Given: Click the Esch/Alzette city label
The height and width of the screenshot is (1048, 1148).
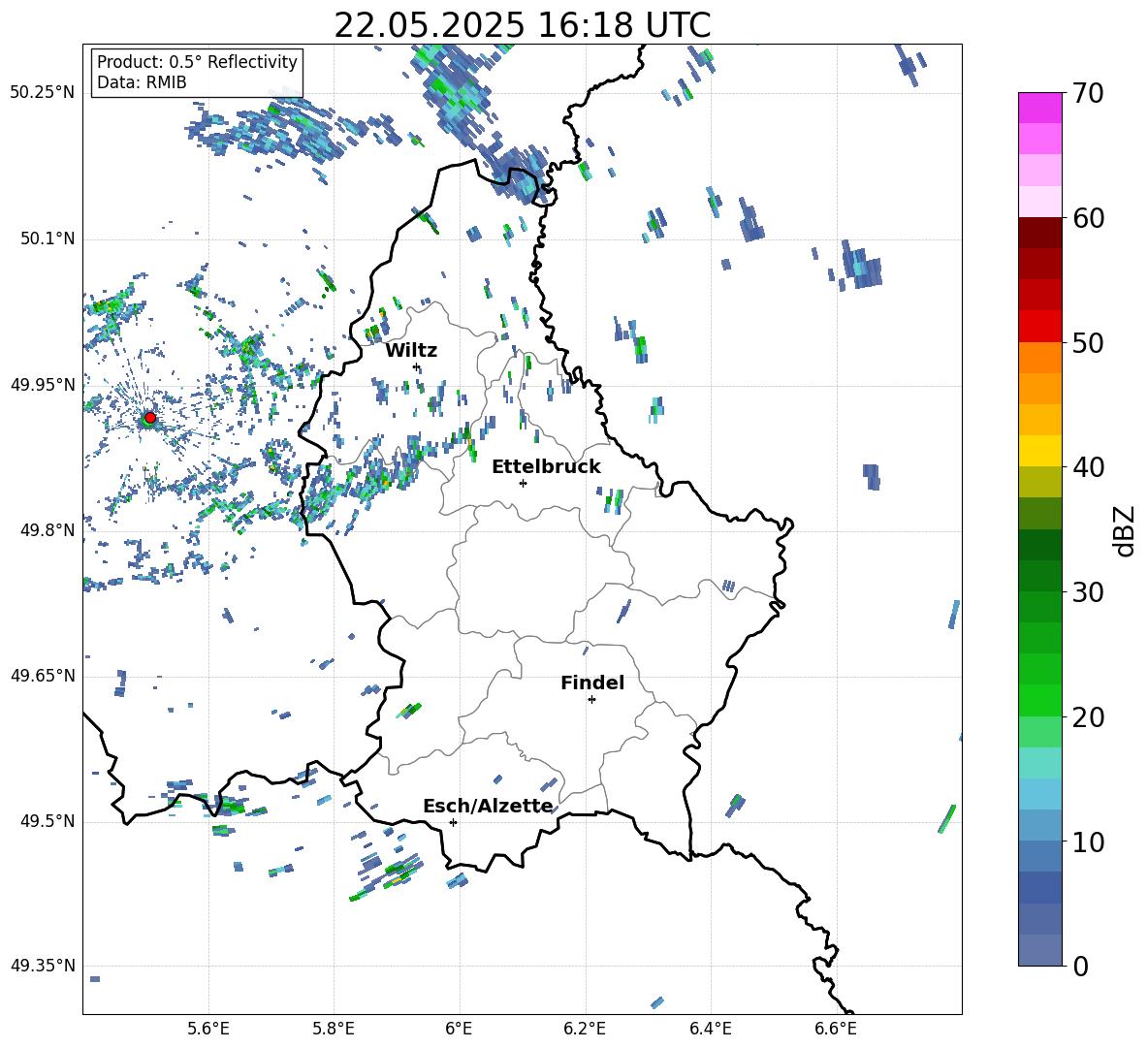Looking at the screenshot, I should (x=489, y=806).
